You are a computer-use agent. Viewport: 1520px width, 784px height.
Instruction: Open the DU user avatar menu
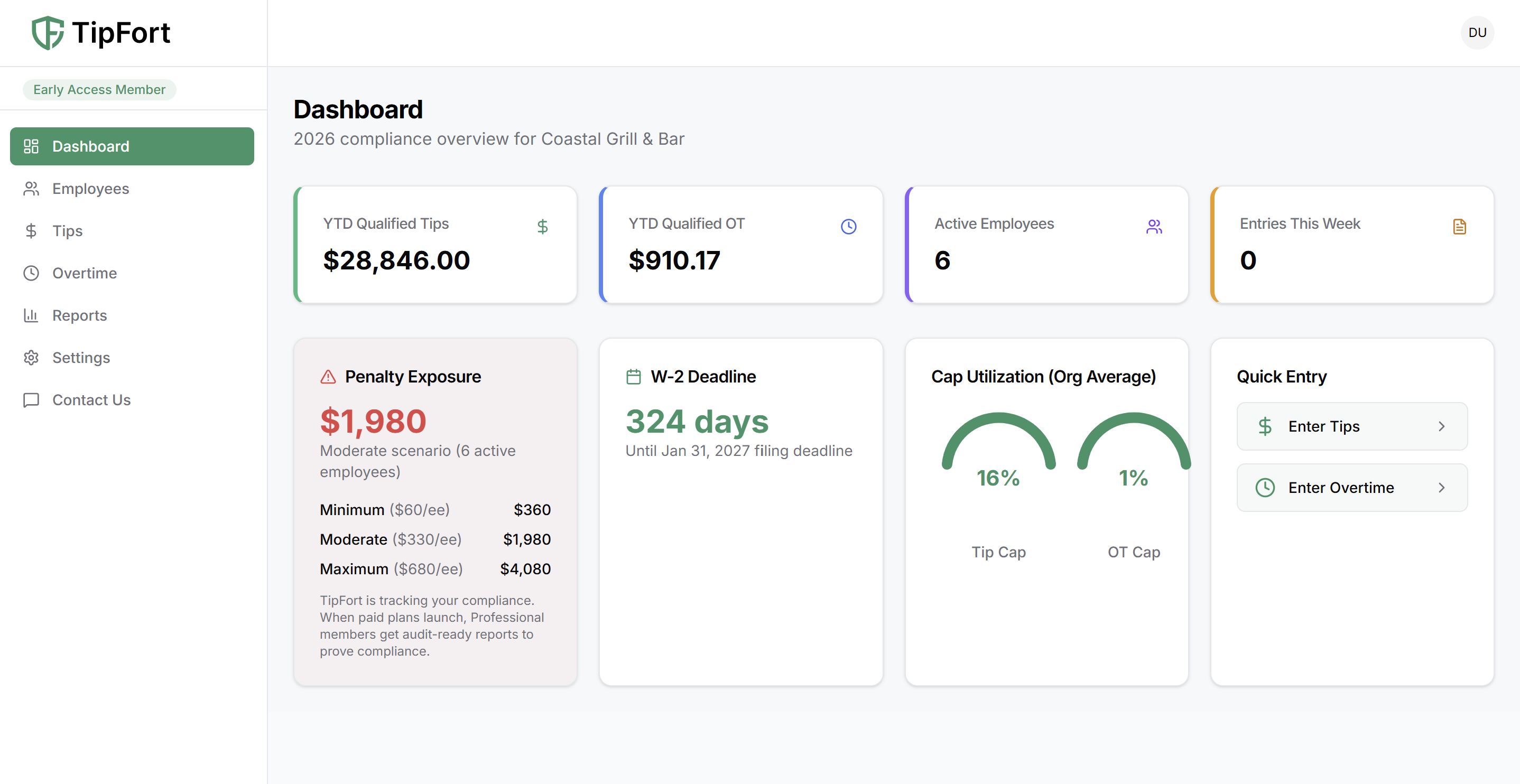click(1477, 33)
